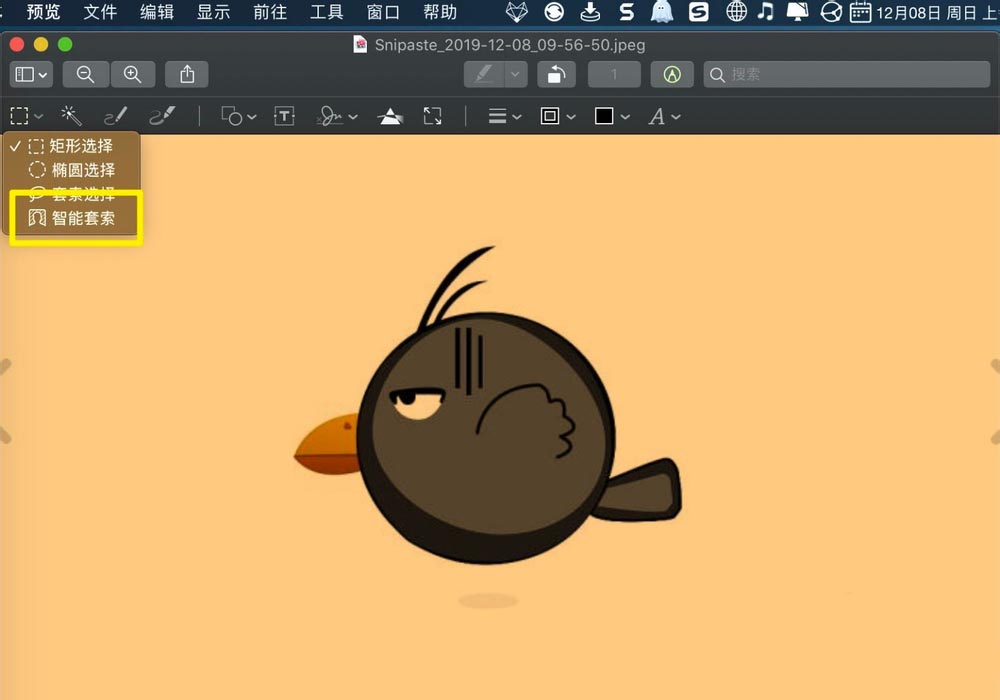
Task: Insert a text box with Text tool
Action: (284, 116)
